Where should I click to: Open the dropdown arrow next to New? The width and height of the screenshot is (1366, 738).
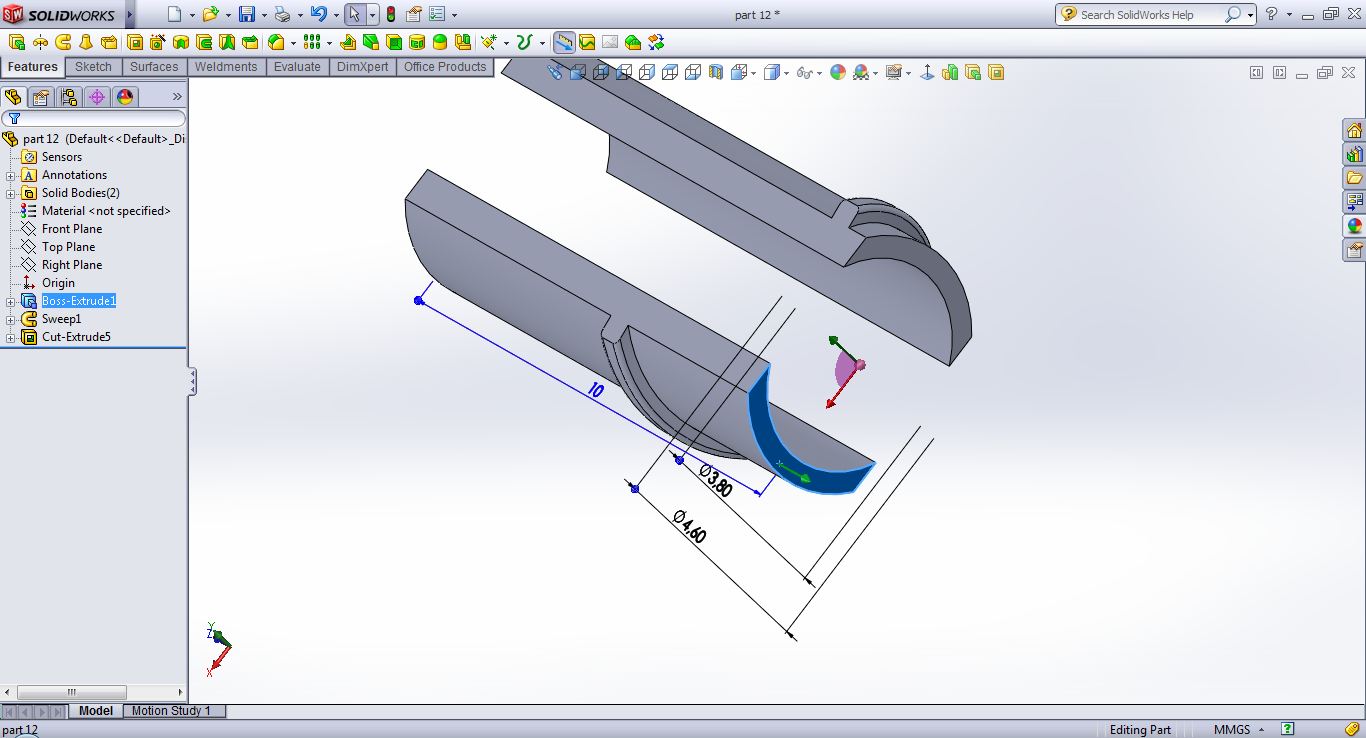pos(192,15)
